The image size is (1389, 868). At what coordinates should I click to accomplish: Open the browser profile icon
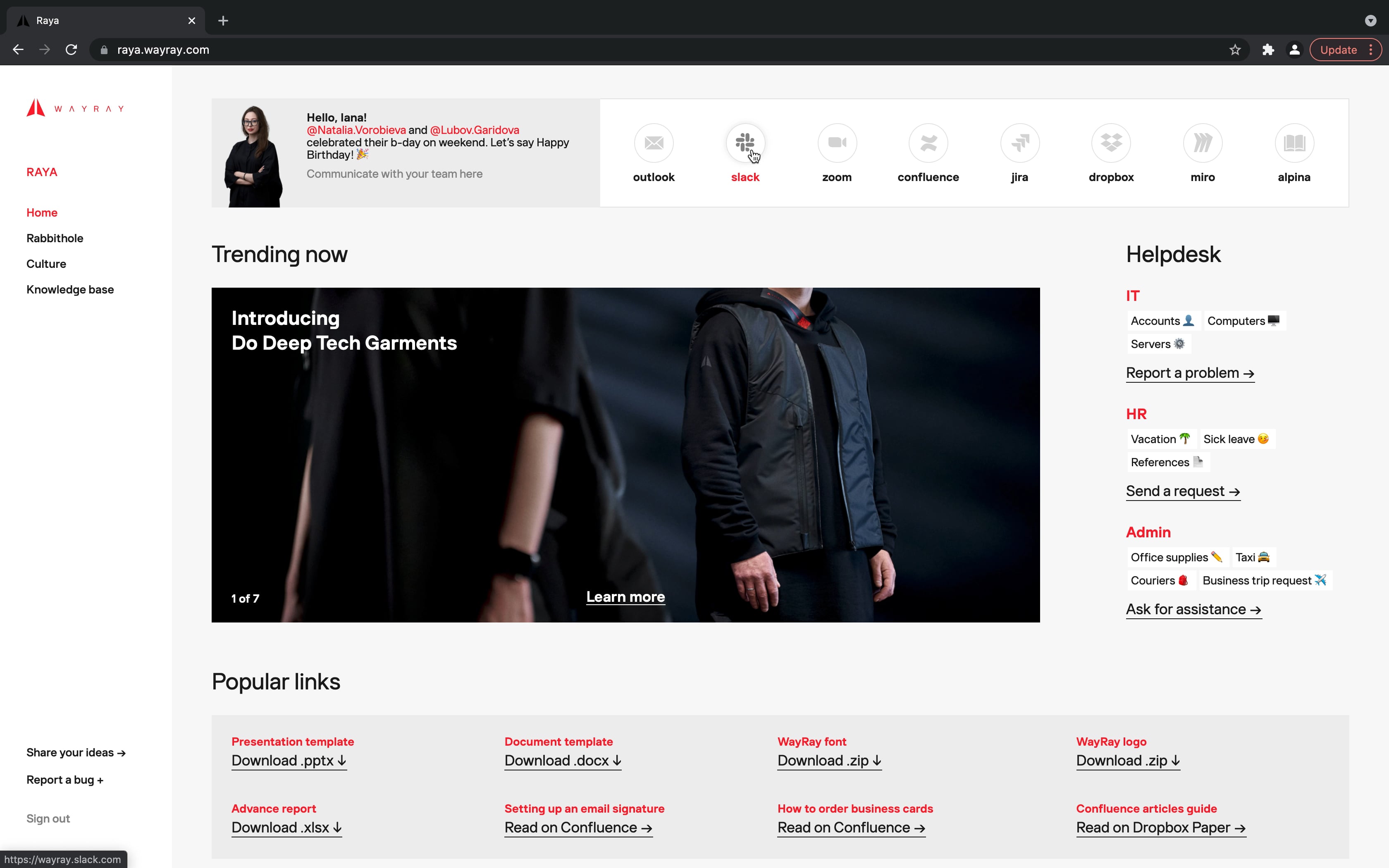1294,50
